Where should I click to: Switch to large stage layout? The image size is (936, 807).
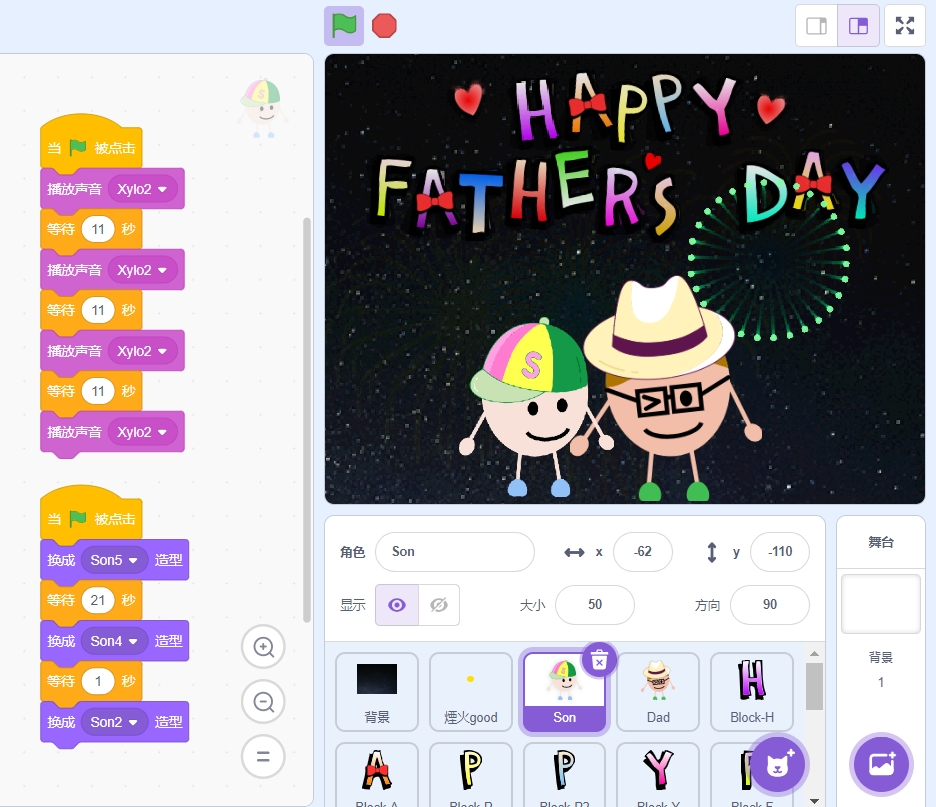coord(858,26)
